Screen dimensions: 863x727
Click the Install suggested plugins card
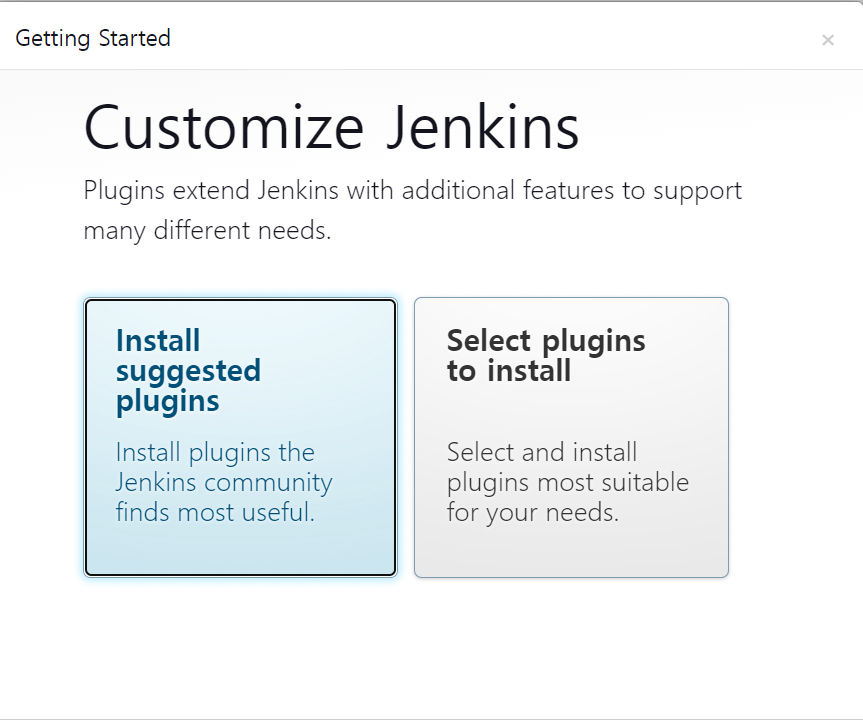(x=241, y=438)
